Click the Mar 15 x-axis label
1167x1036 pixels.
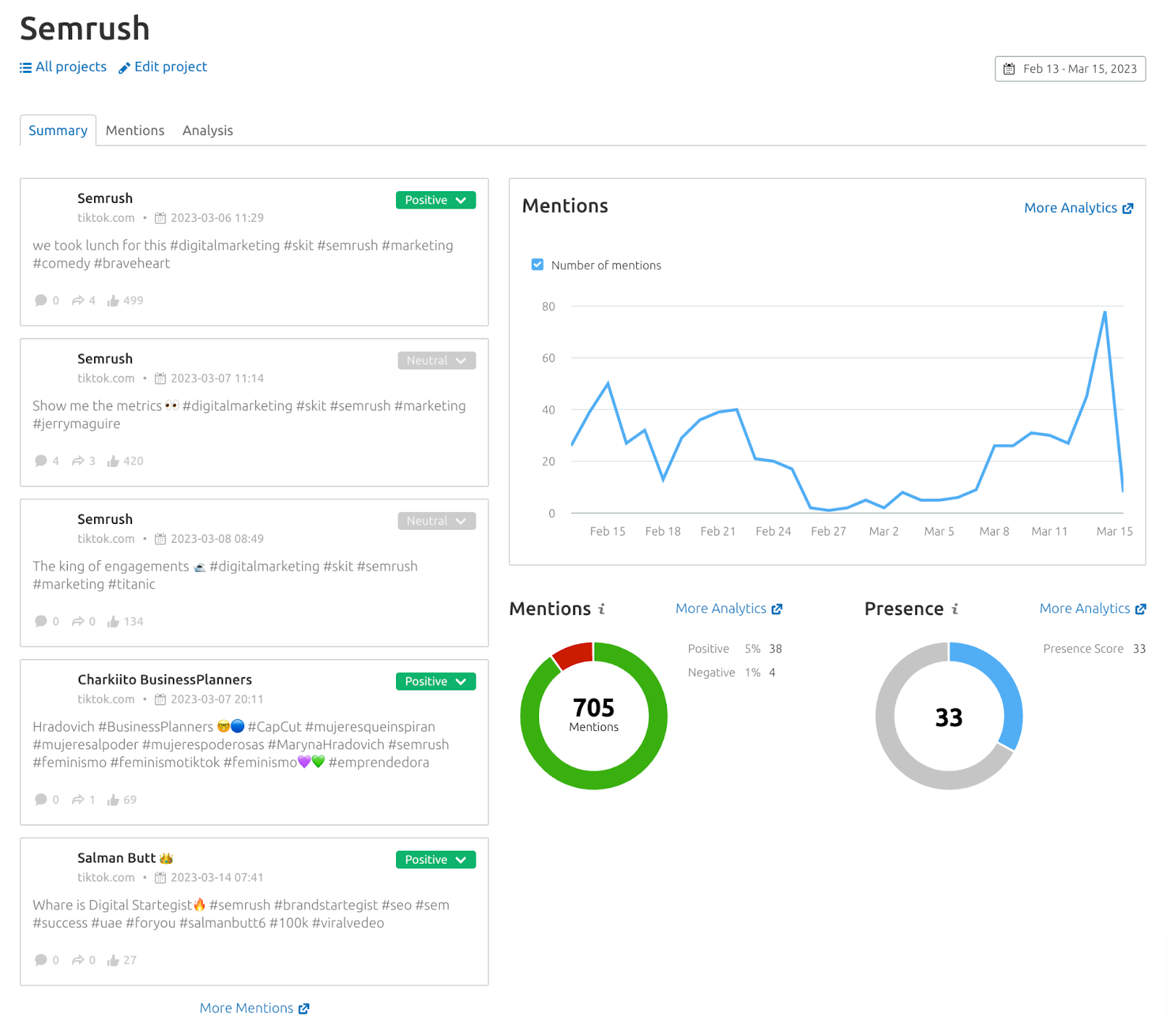1114,531
